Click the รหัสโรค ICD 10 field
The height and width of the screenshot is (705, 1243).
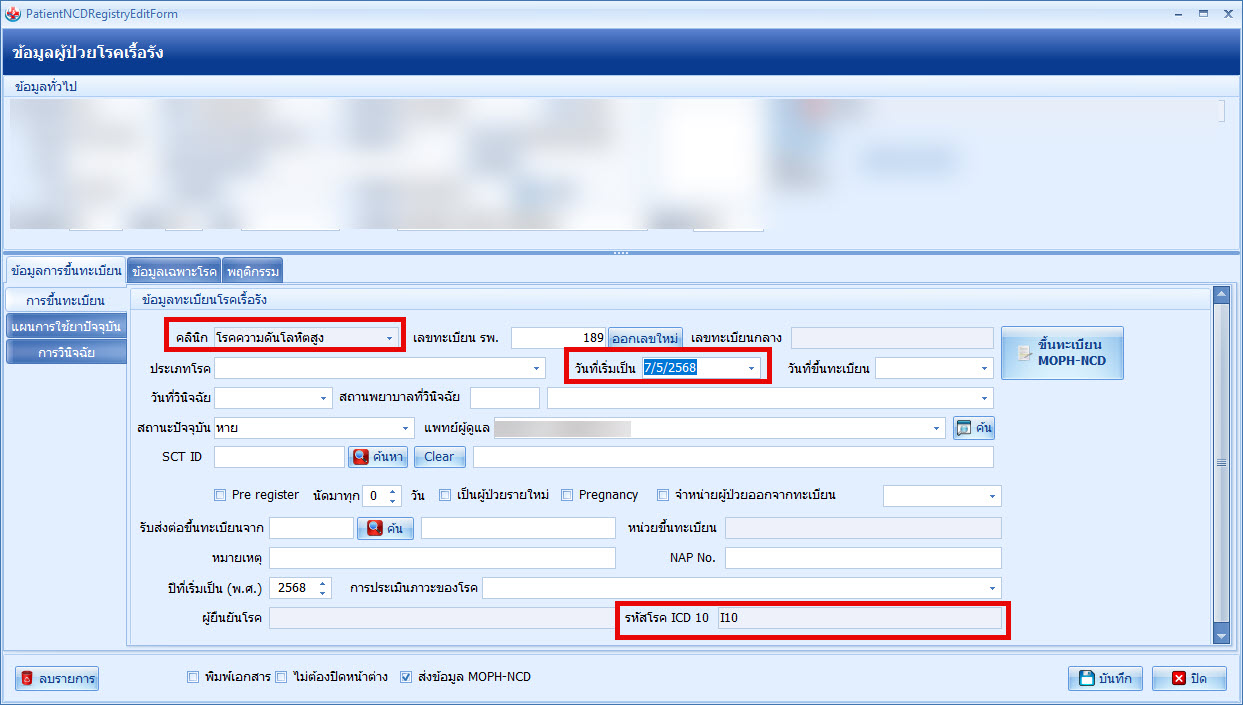[859, 618]
